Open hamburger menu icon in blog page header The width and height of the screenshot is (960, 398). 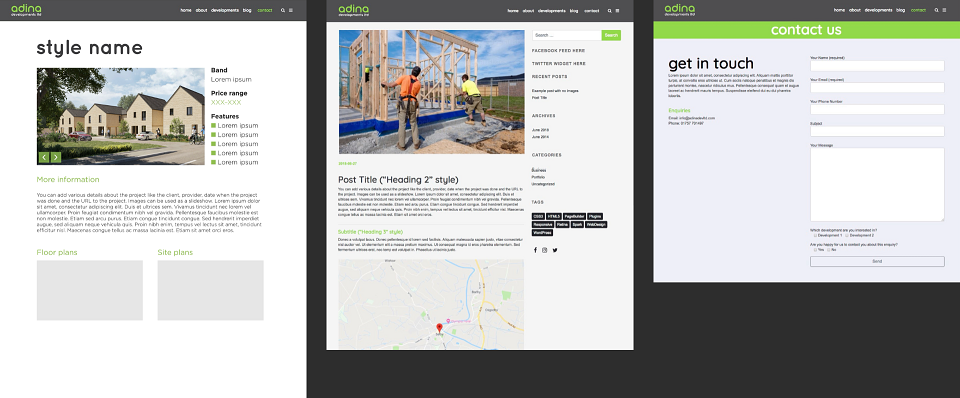coord(617,10)
